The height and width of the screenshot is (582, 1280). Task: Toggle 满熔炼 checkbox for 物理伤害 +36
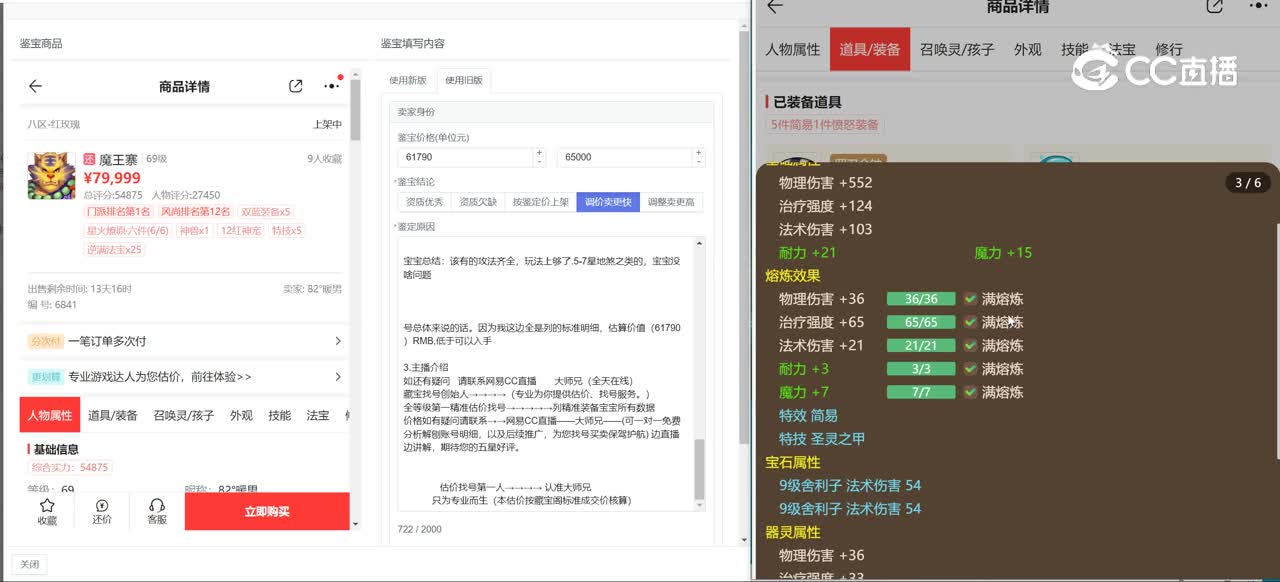pos(970,299)
